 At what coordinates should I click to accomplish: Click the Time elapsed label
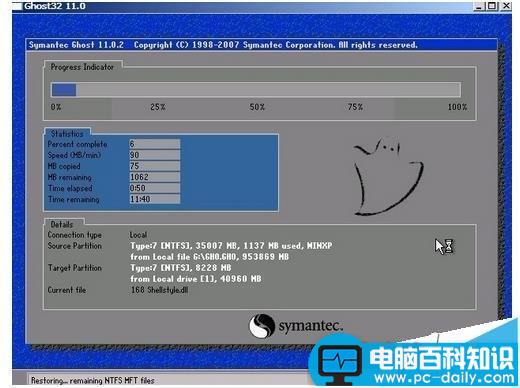70,188
